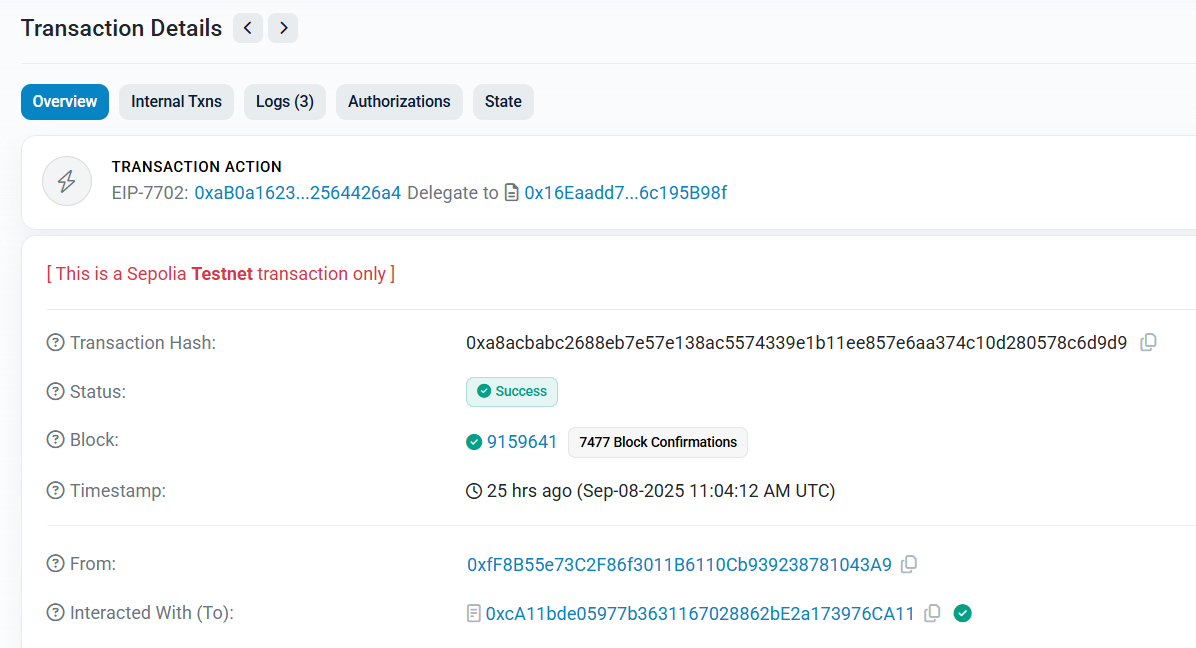Click the help icon beside Transaction Hash
The width and height of the screenshot is (1196, 648).
pos(56,343)
